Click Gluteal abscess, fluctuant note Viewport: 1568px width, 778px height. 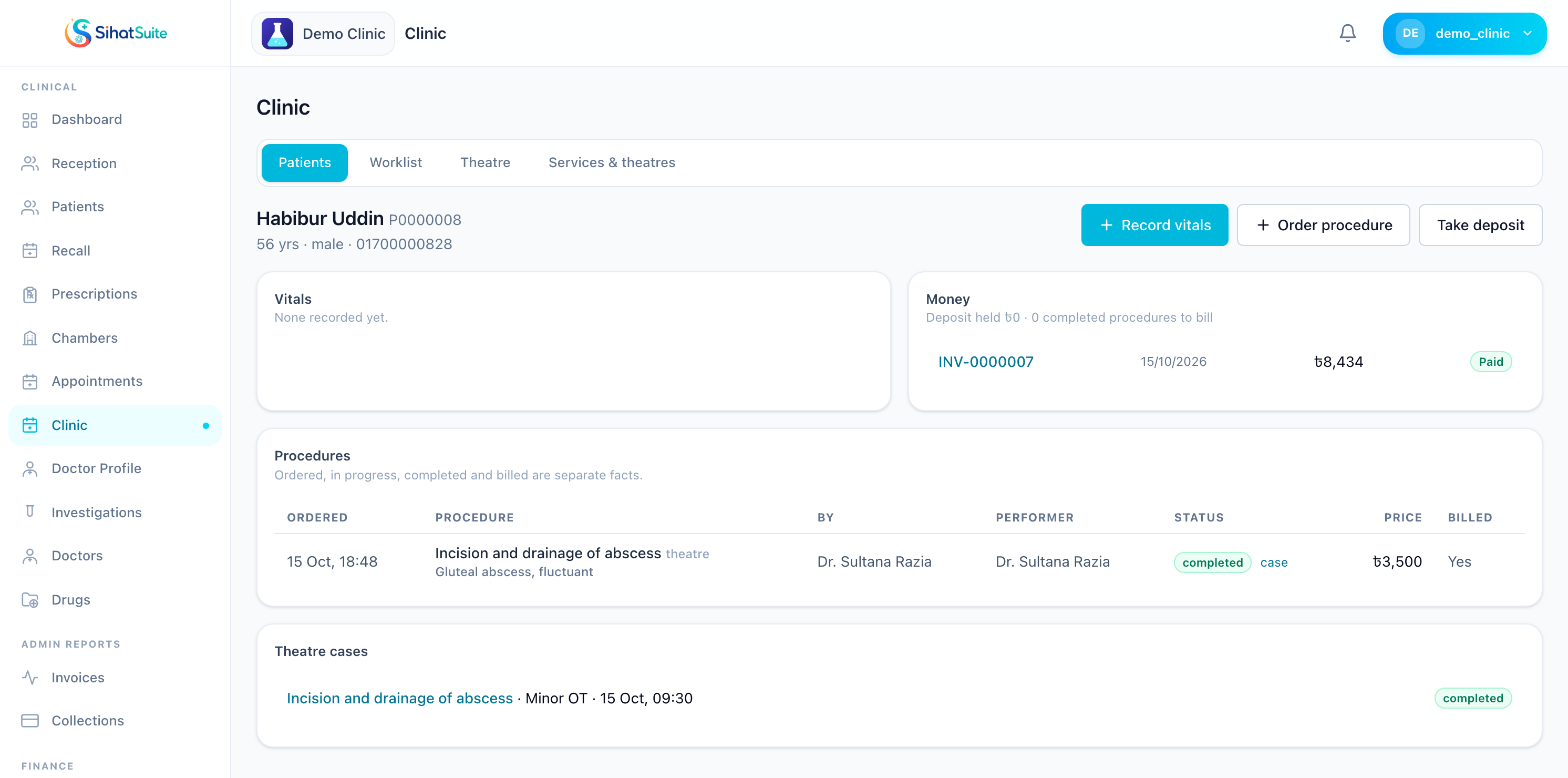pyautogui.click(x=514, y=572)
